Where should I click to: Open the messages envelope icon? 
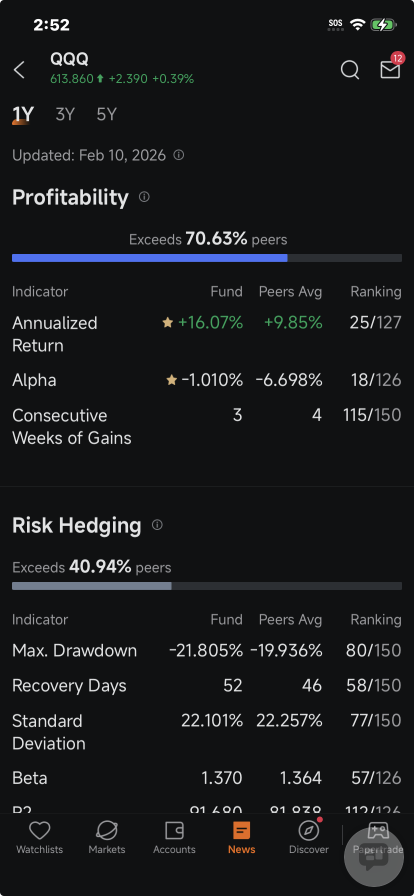point(390,70)
